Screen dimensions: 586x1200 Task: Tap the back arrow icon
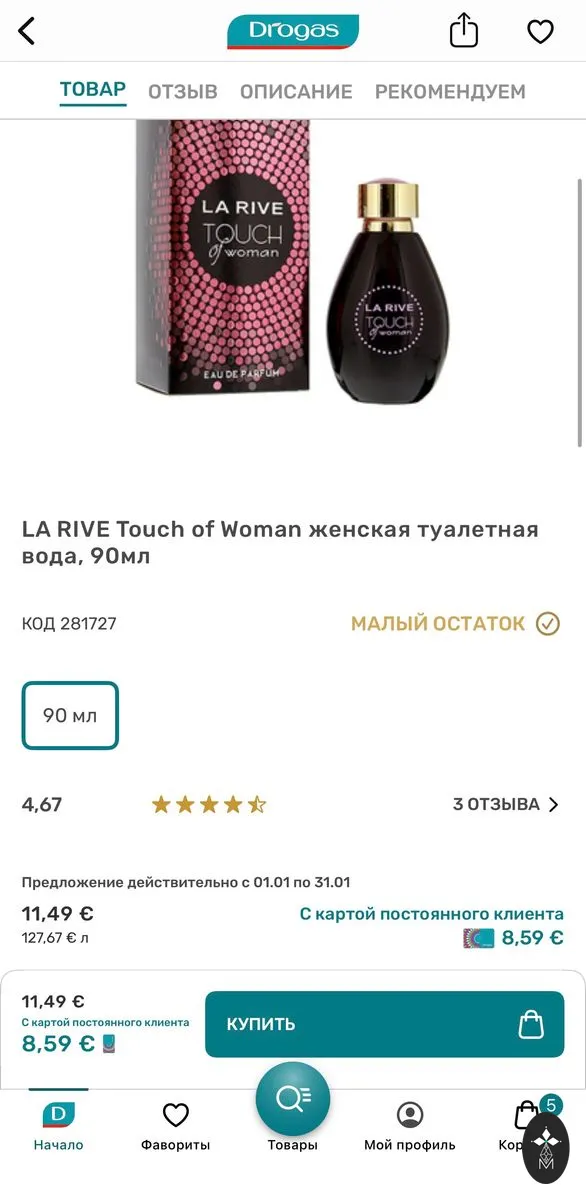pos(27,31)
